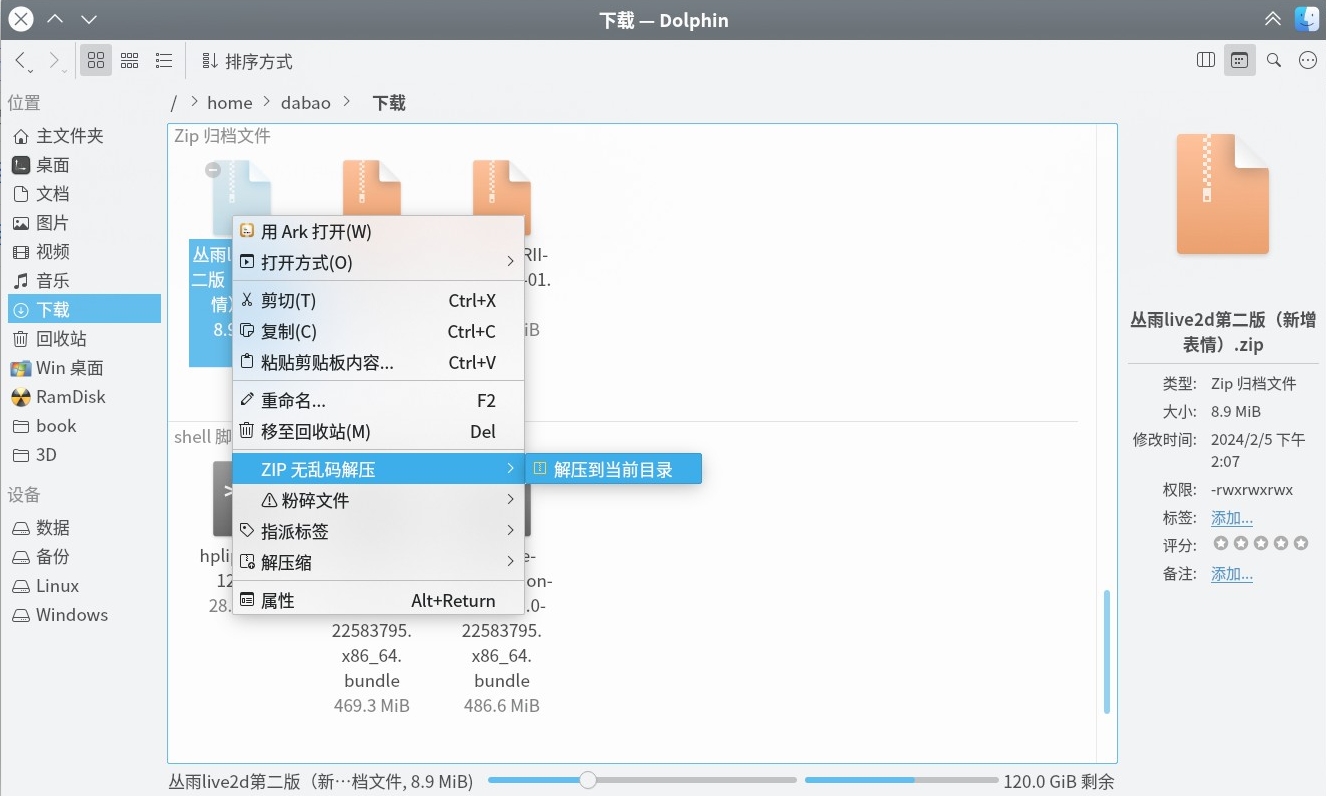Screen dimensions: 1326x796
Task: Expand 粉碎文件 submenu
Action: (378, 500)
